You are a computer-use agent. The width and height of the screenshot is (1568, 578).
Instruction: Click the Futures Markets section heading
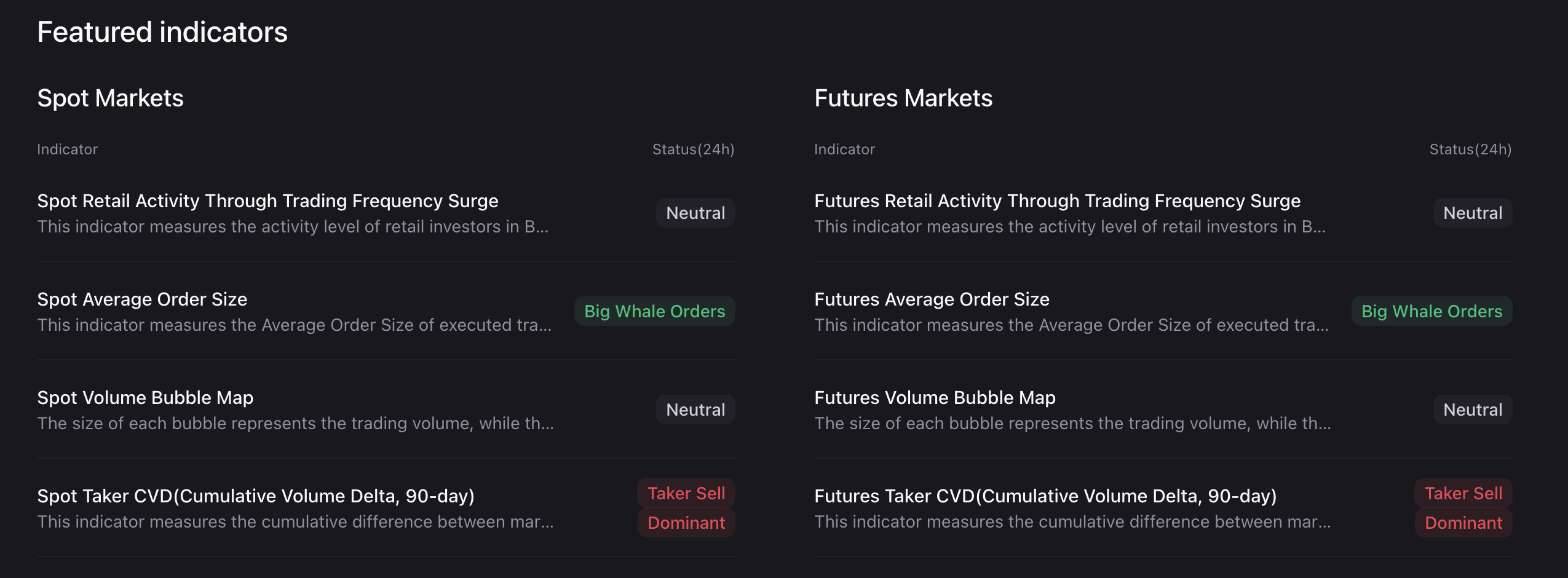pos(904,97)
